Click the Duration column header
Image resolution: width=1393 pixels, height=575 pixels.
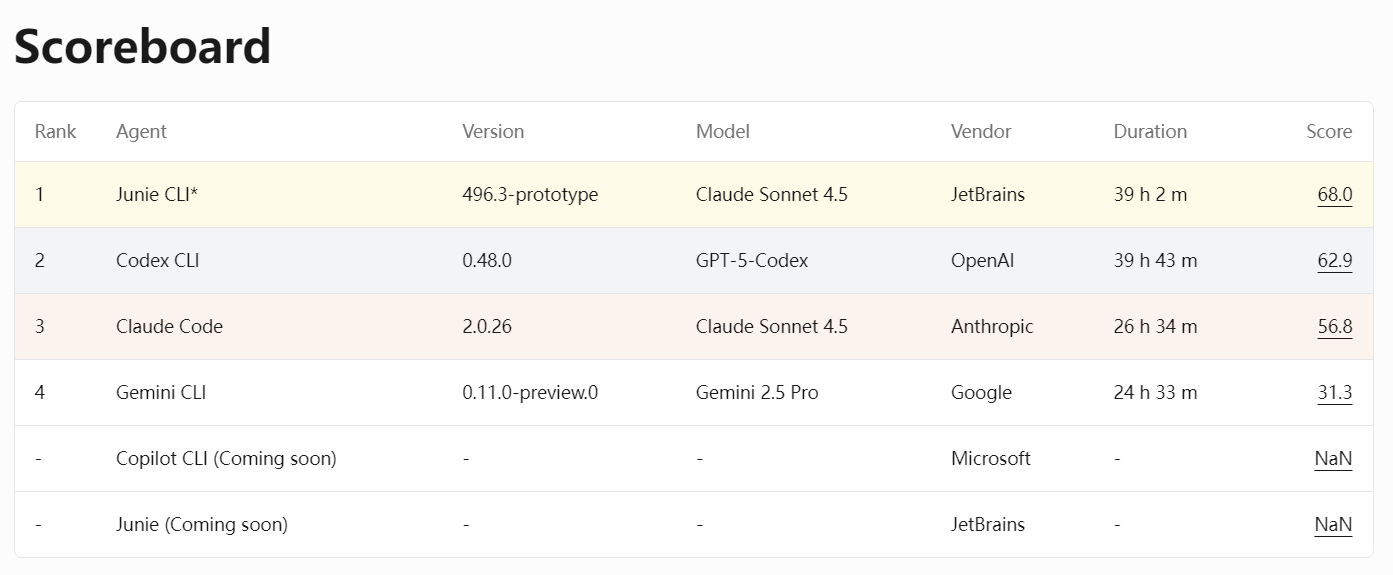[1150, 132]
